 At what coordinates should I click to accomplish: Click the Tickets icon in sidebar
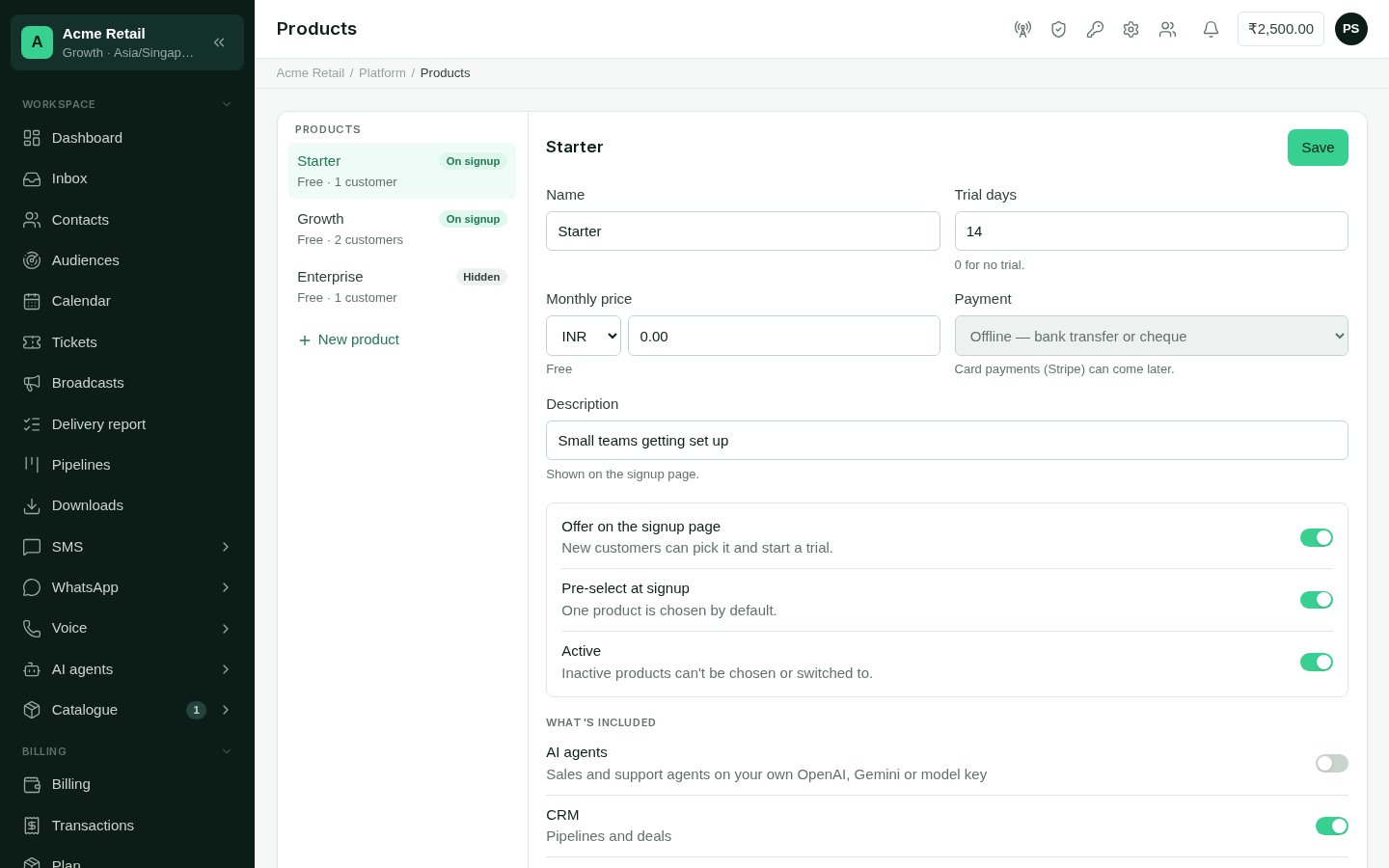[32, 342]
